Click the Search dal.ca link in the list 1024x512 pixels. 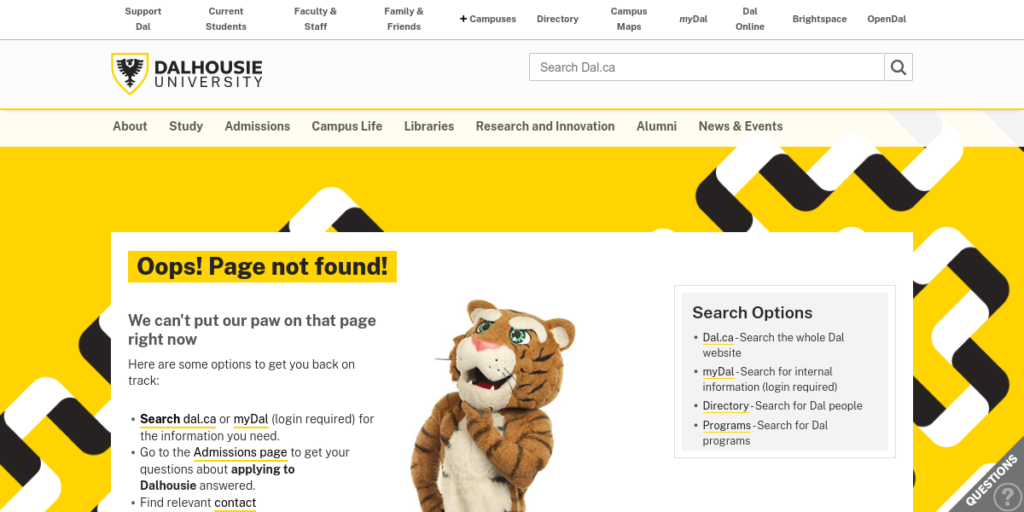(x=178, y=419)
